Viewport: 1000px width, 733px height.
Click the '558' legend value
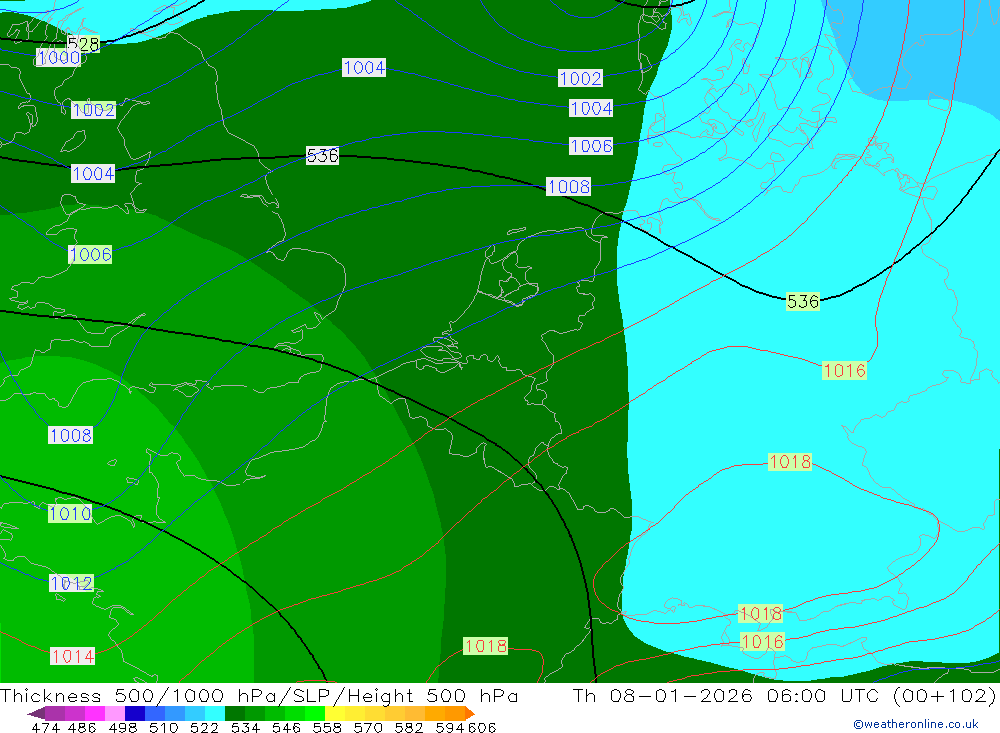point(327,727)
